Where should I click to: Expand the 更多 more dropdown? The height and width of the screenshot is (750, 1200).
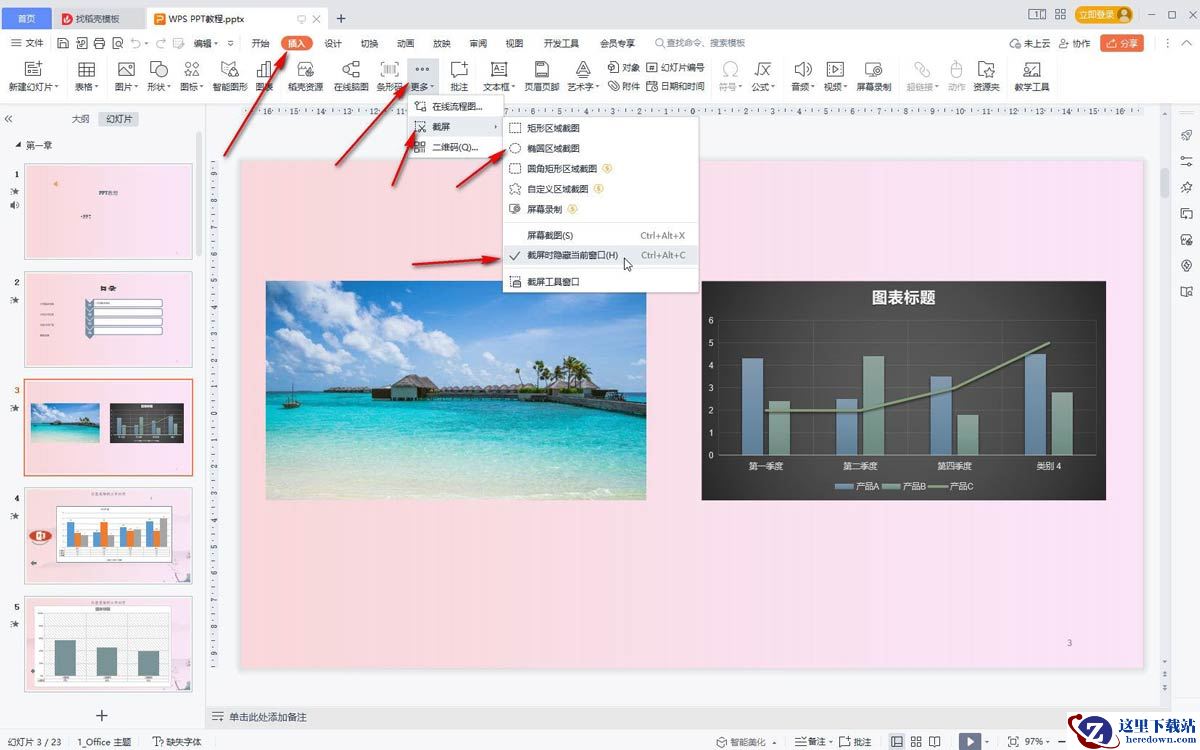[422, 76]
